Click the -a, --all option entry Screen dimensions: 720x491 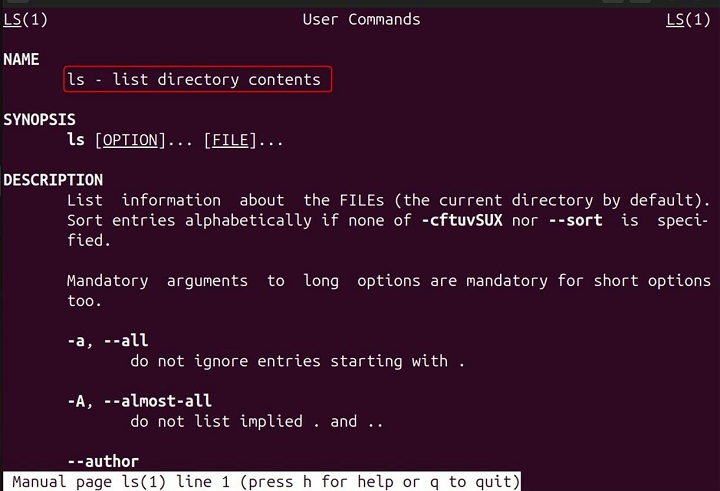pos(107,341)
